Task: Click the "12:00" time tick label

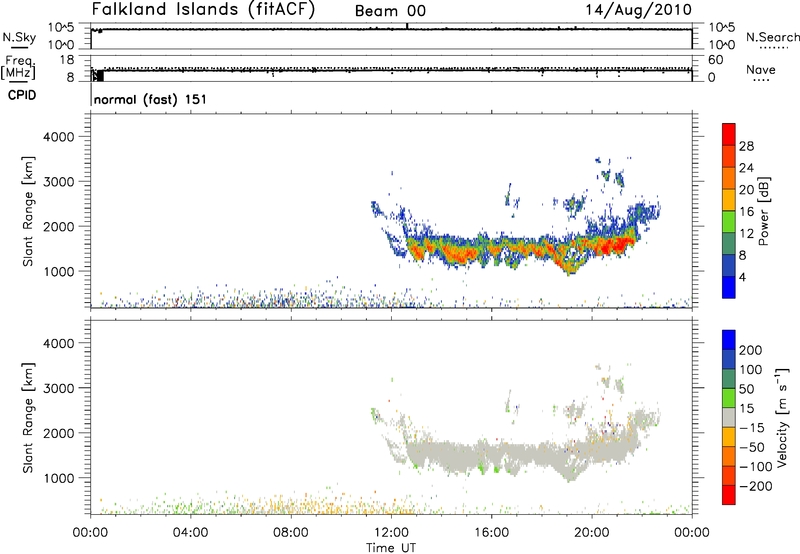Action: point(391,533)
